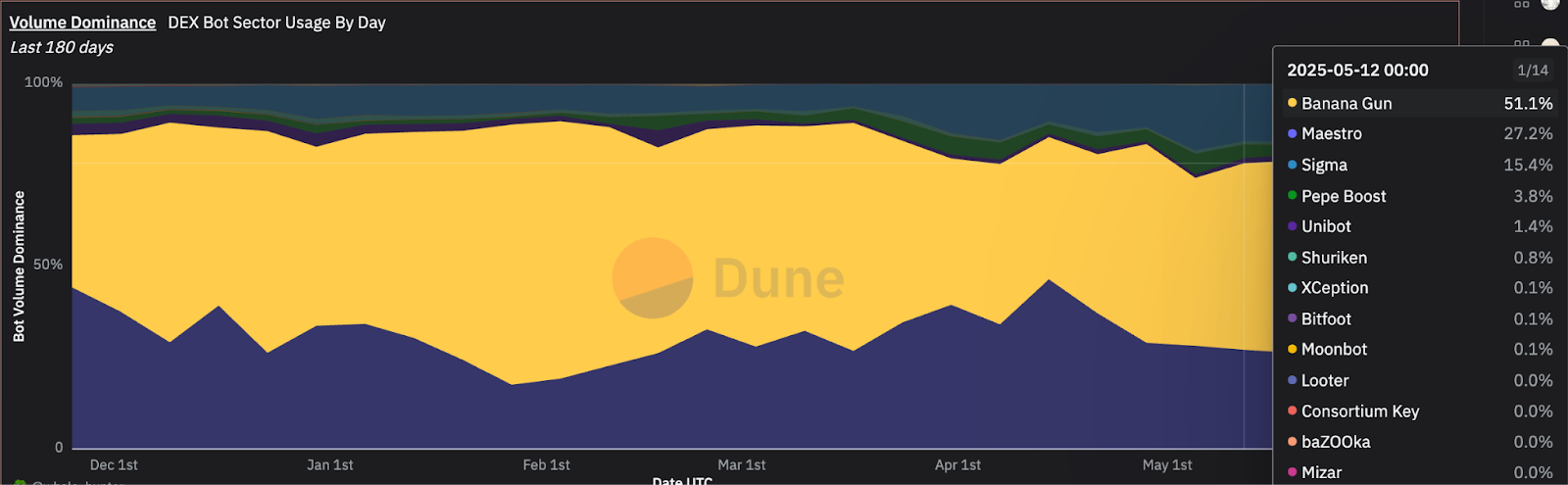Select the Bitfoot series name

[x=1326, y=318]
